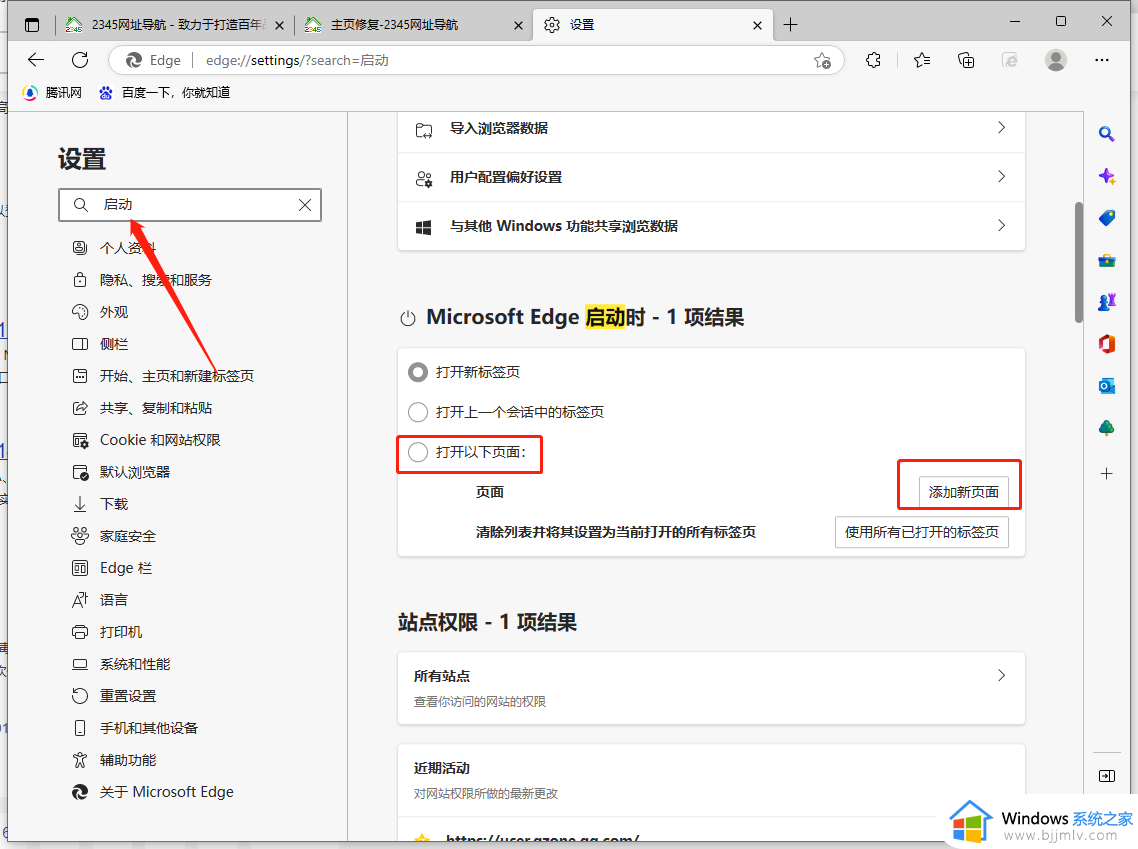This screenshot has height=849, width=1138.
Task: Open 侧栏 settings section
Action: point(100,344)
